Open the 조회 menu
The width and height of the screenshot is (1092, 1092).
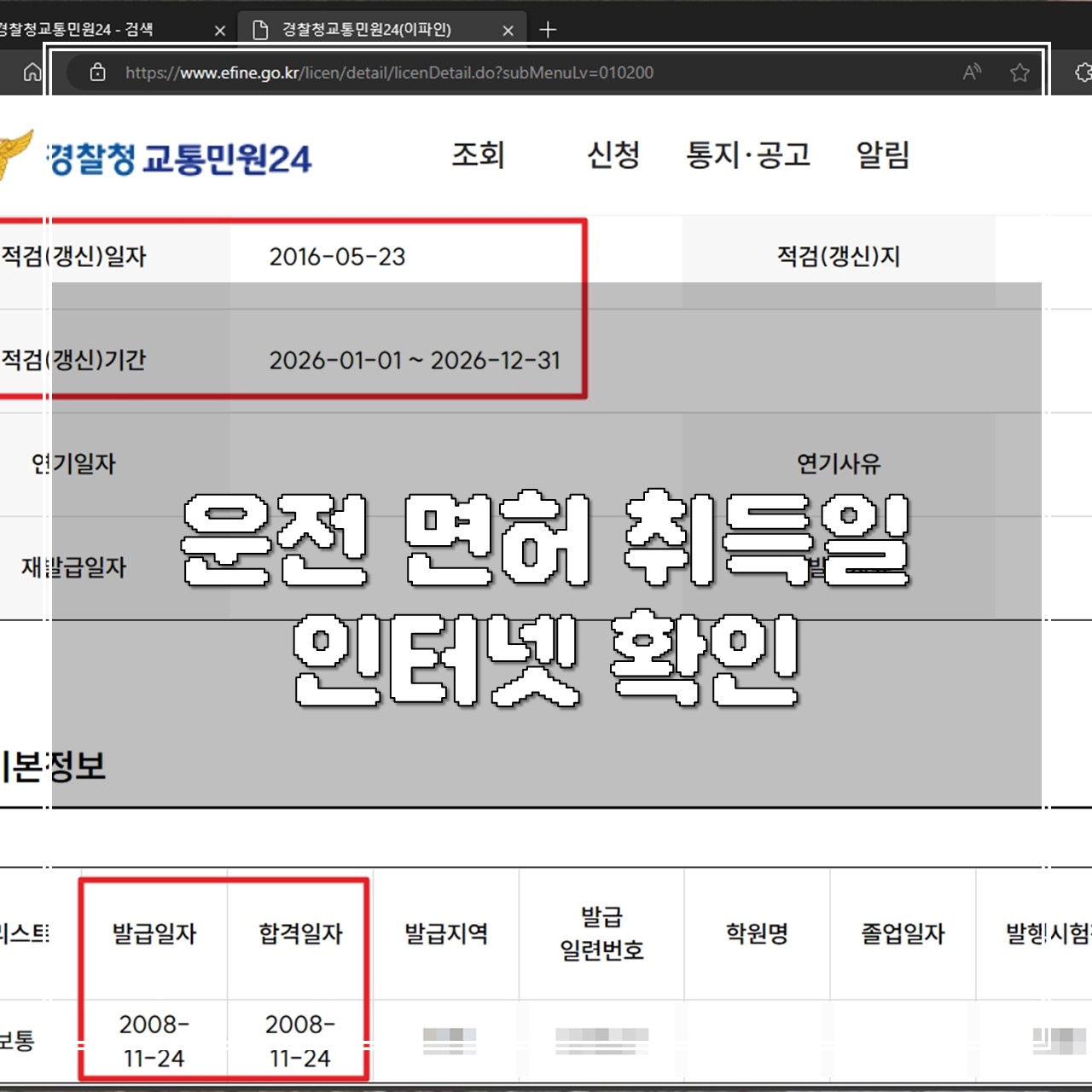[478, 155]
